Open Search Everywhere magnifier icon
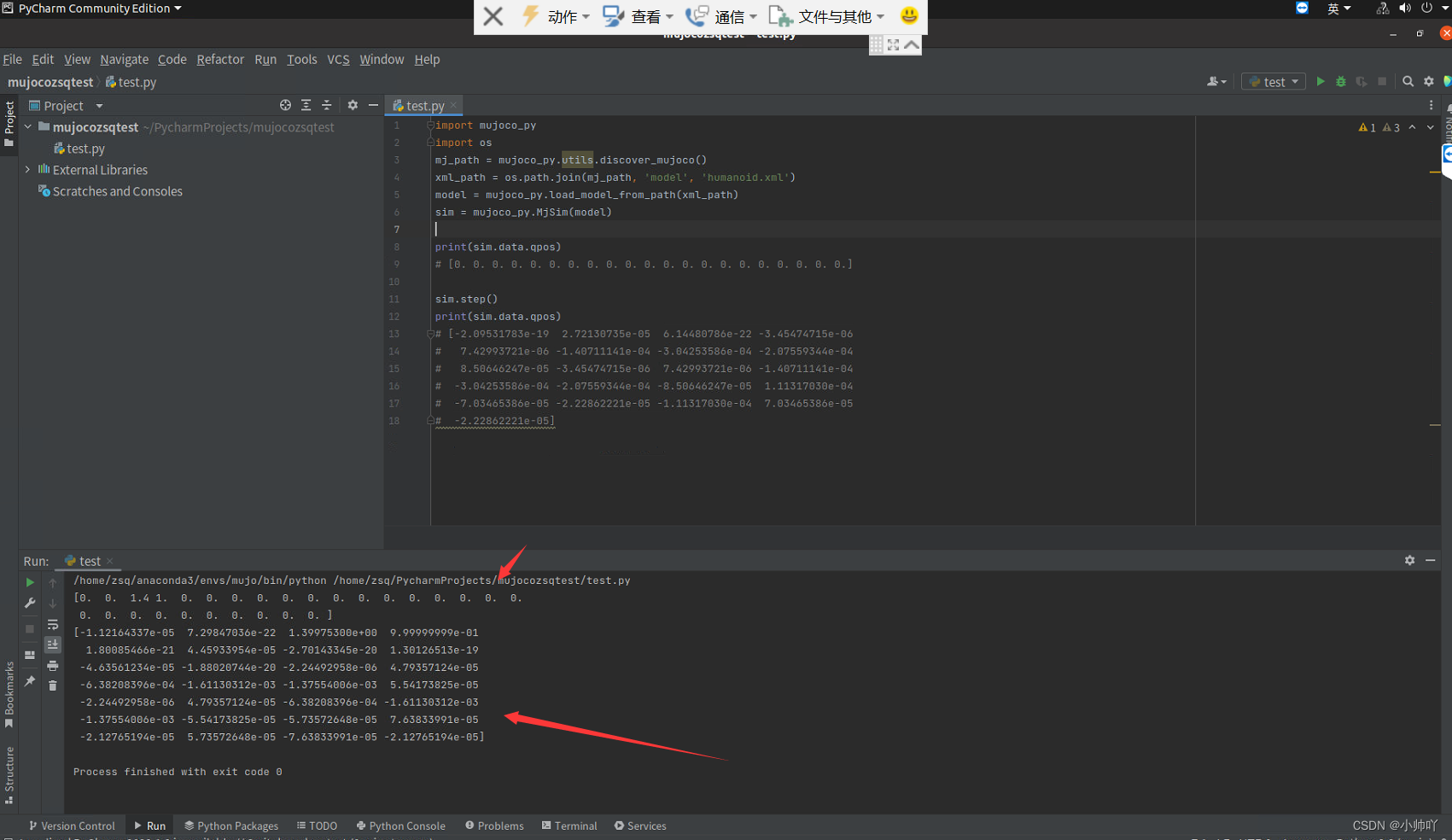Screen dimensions: 1452x840 pos(1408,82)
